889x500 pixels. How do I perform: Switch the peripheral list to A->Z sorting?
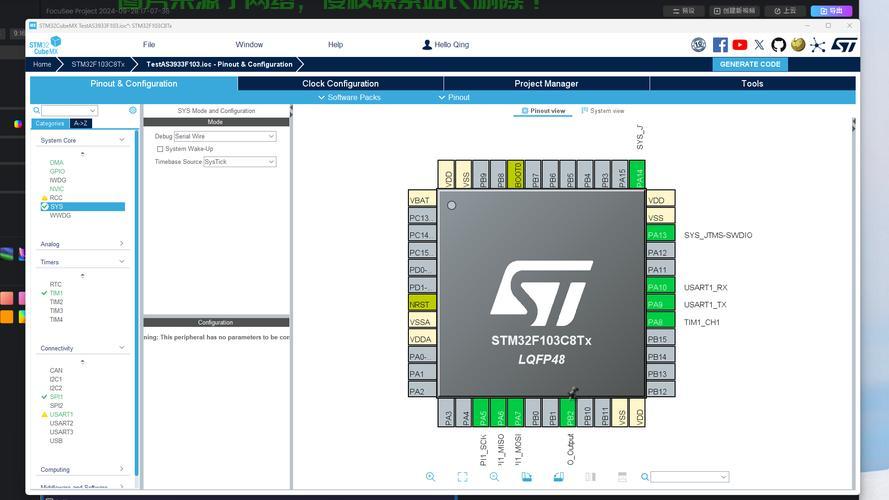[x=81, y=124]
